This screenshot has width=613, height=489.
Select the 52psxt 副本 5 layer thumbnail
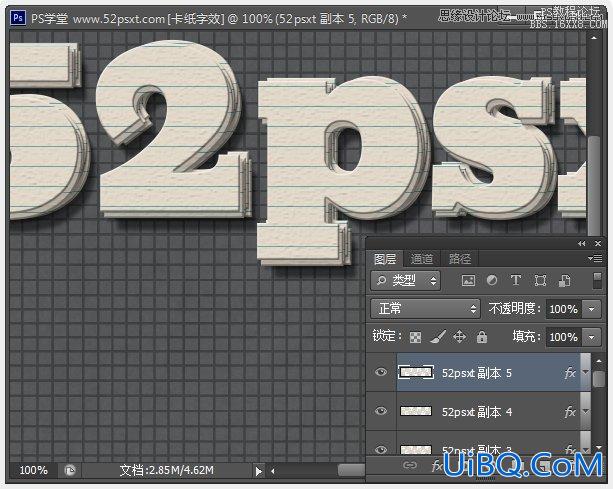tap(416, 372)
